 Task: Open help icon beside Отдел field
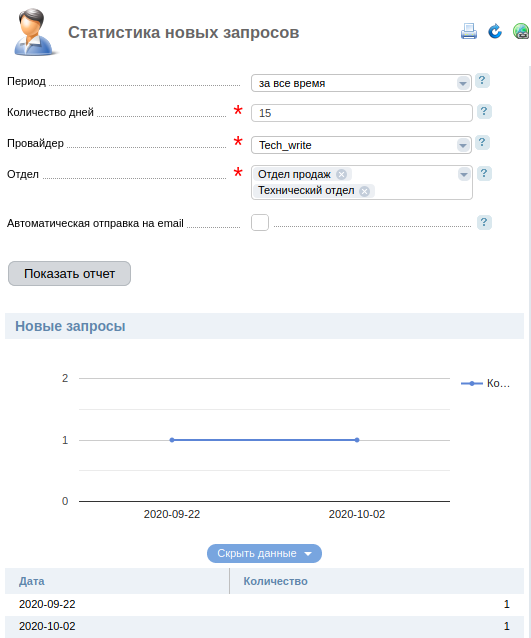(484, 174)
